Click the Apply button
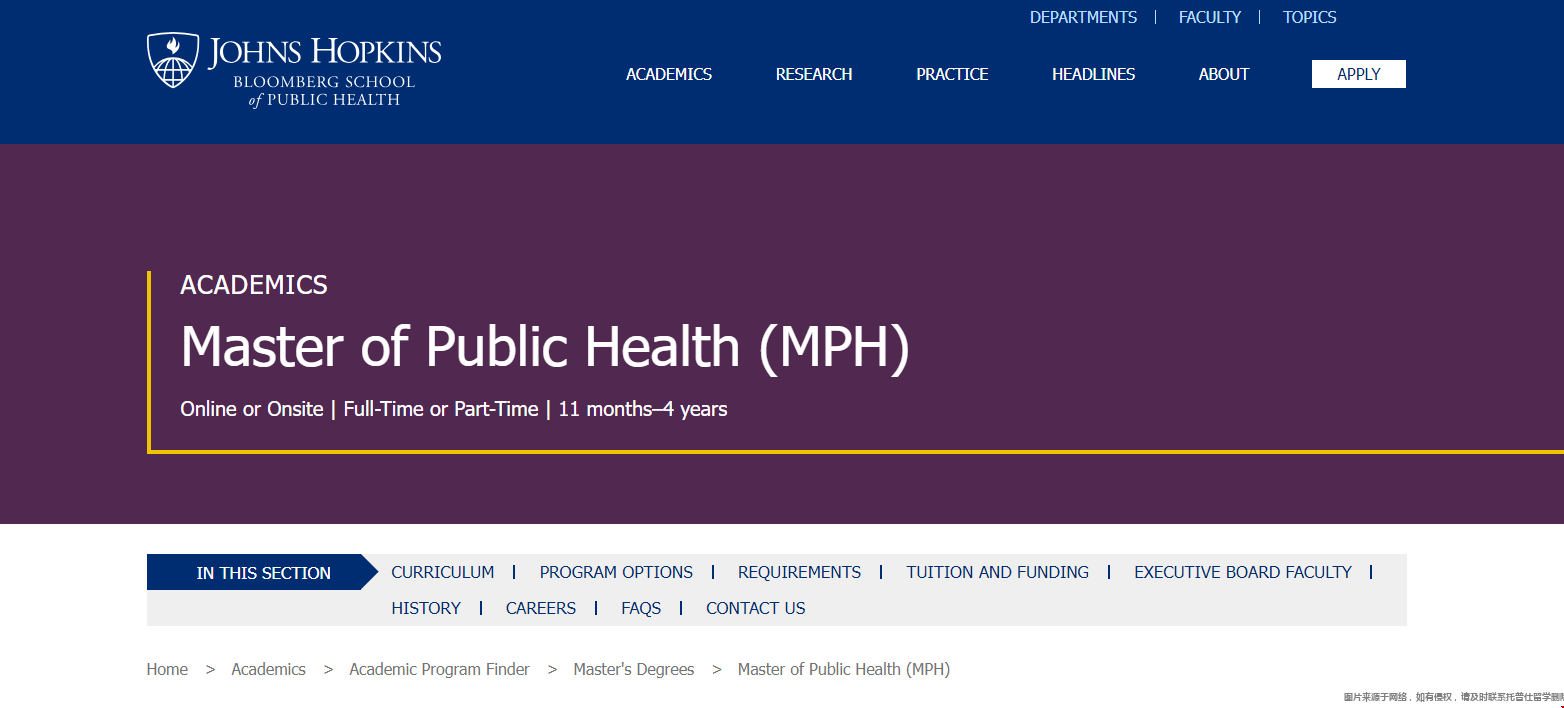The height and width of the screenshot is (708, 1564). [1359, 74]
